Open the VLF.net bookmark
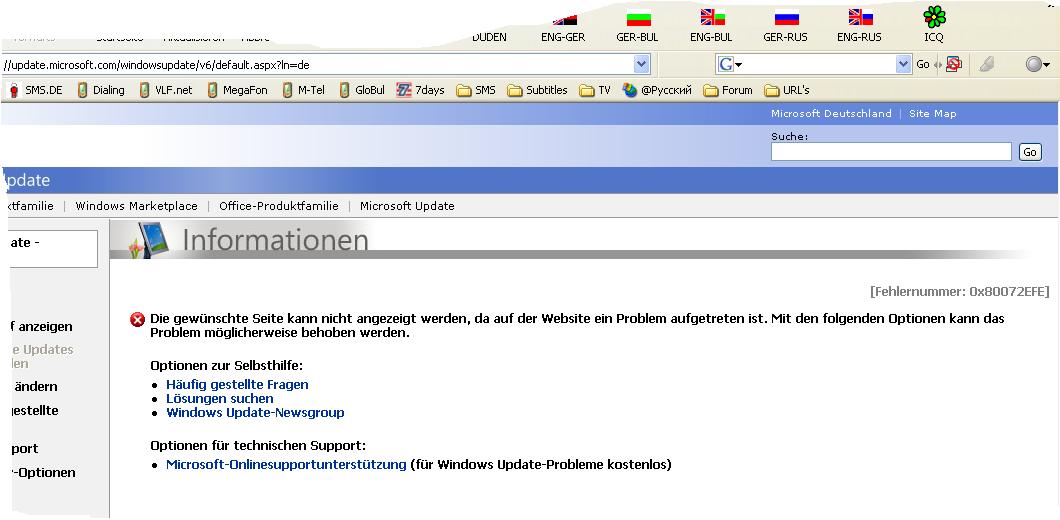The height and width of the screenshot is (520, 1060). click(166, 90)
